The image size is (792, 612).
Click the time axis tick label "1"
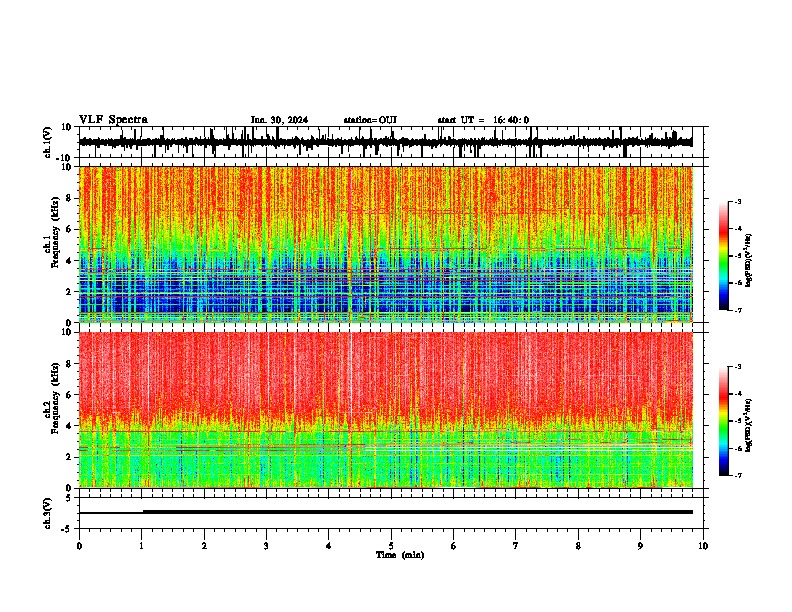[141, 546]
